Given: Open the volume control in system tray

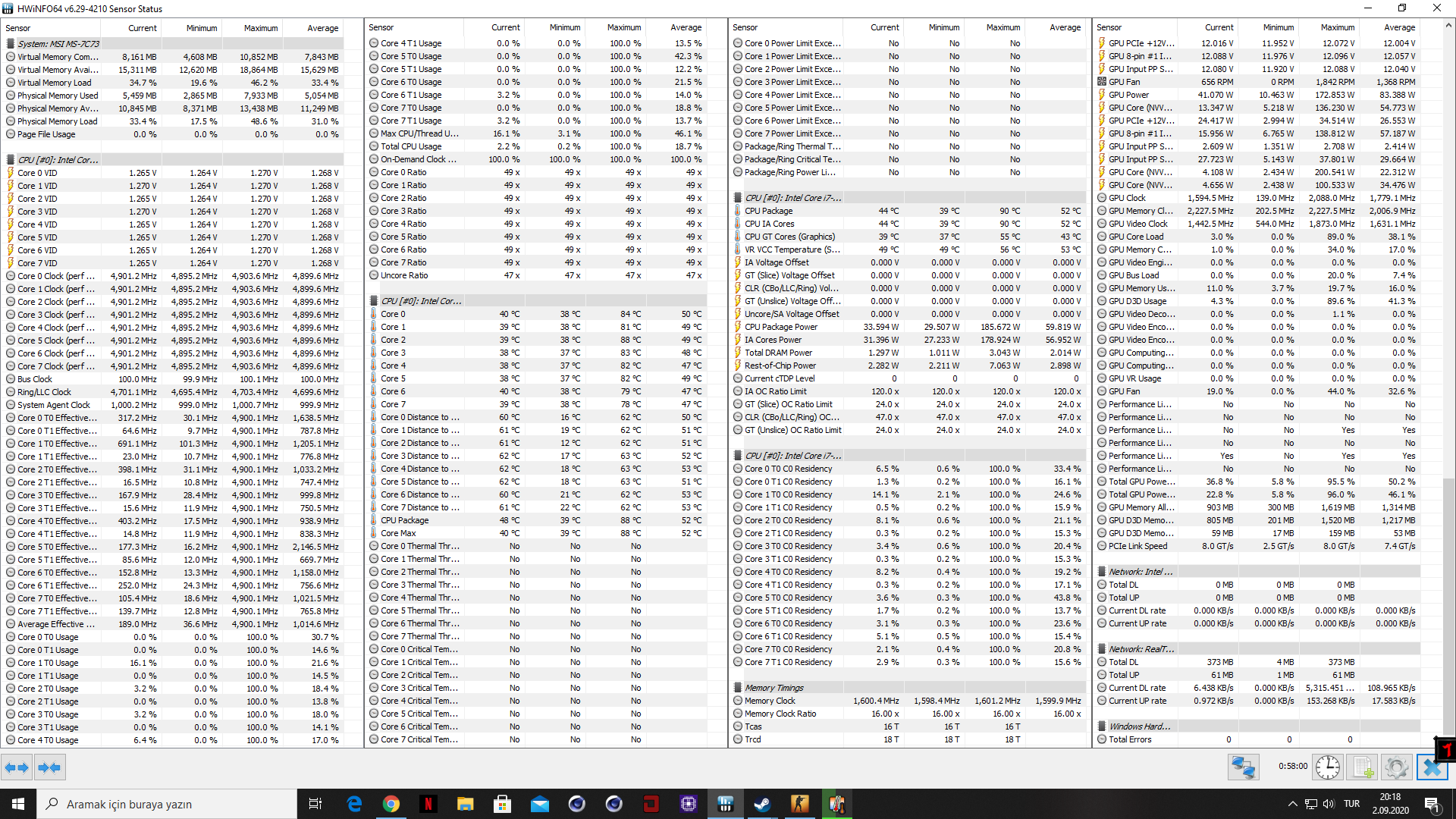Looking at the screenshot, I should point(1329,804).
